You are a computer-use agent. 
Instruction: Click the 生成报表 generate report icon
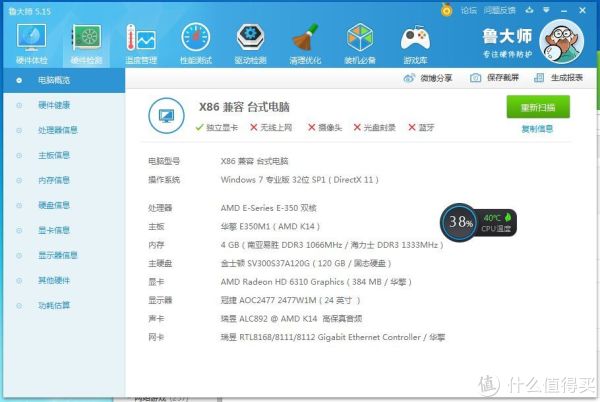[539, 78]
